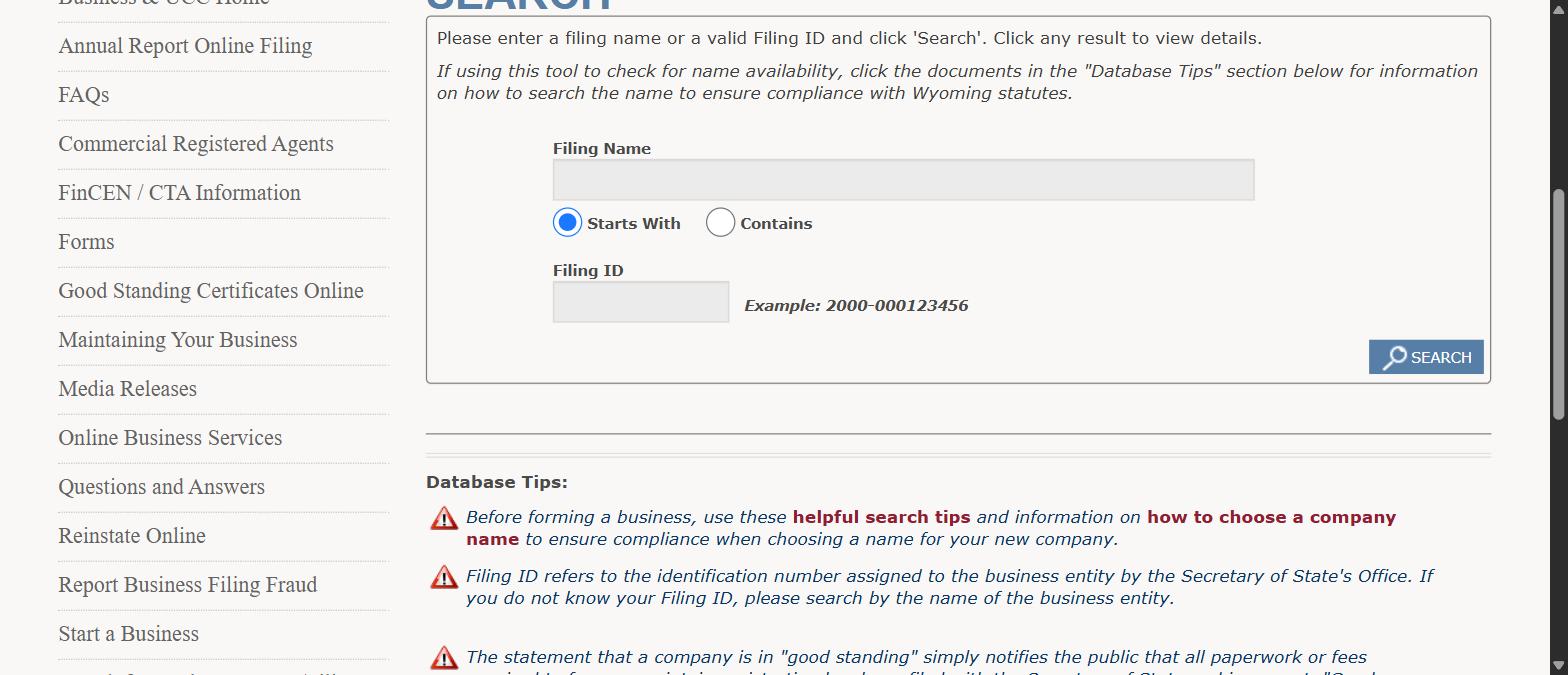Click the 'Filing Name' label

click(x=602, y=148)
